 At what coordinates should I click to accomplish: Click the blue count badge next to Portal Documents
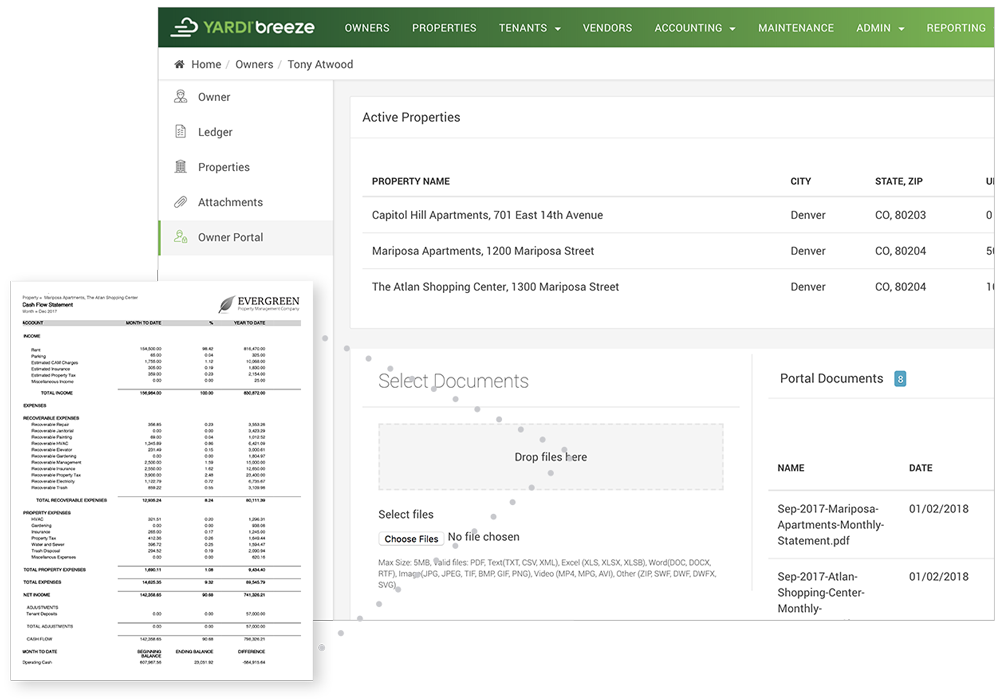click(900, 379)
